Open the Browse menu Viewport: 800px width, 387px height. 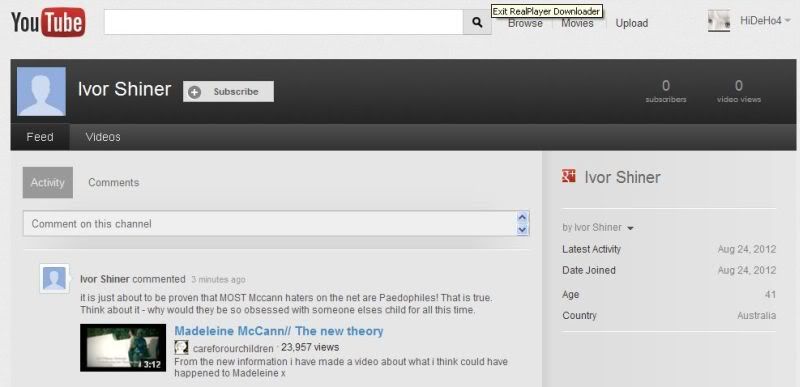point(525,23)
